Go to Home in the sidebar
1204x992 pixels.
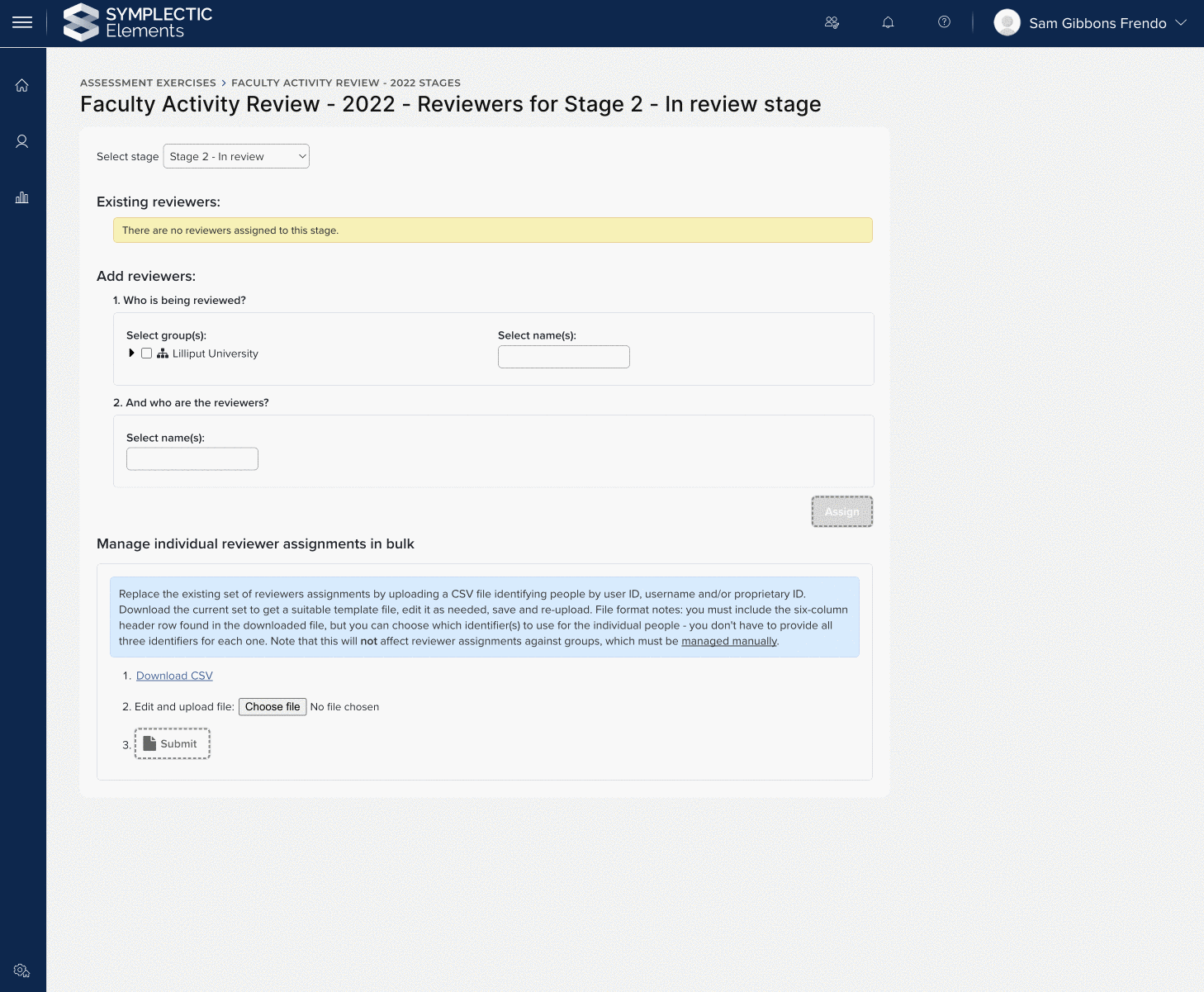pyautogui.click(x=22, y=86)
